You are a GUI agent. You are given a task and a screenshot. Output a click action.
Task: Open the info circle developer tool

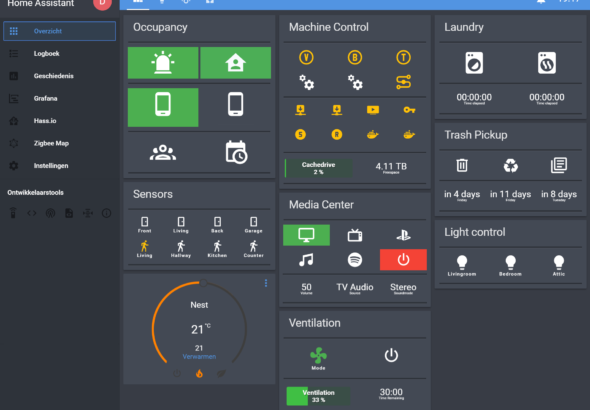[106, 213]
